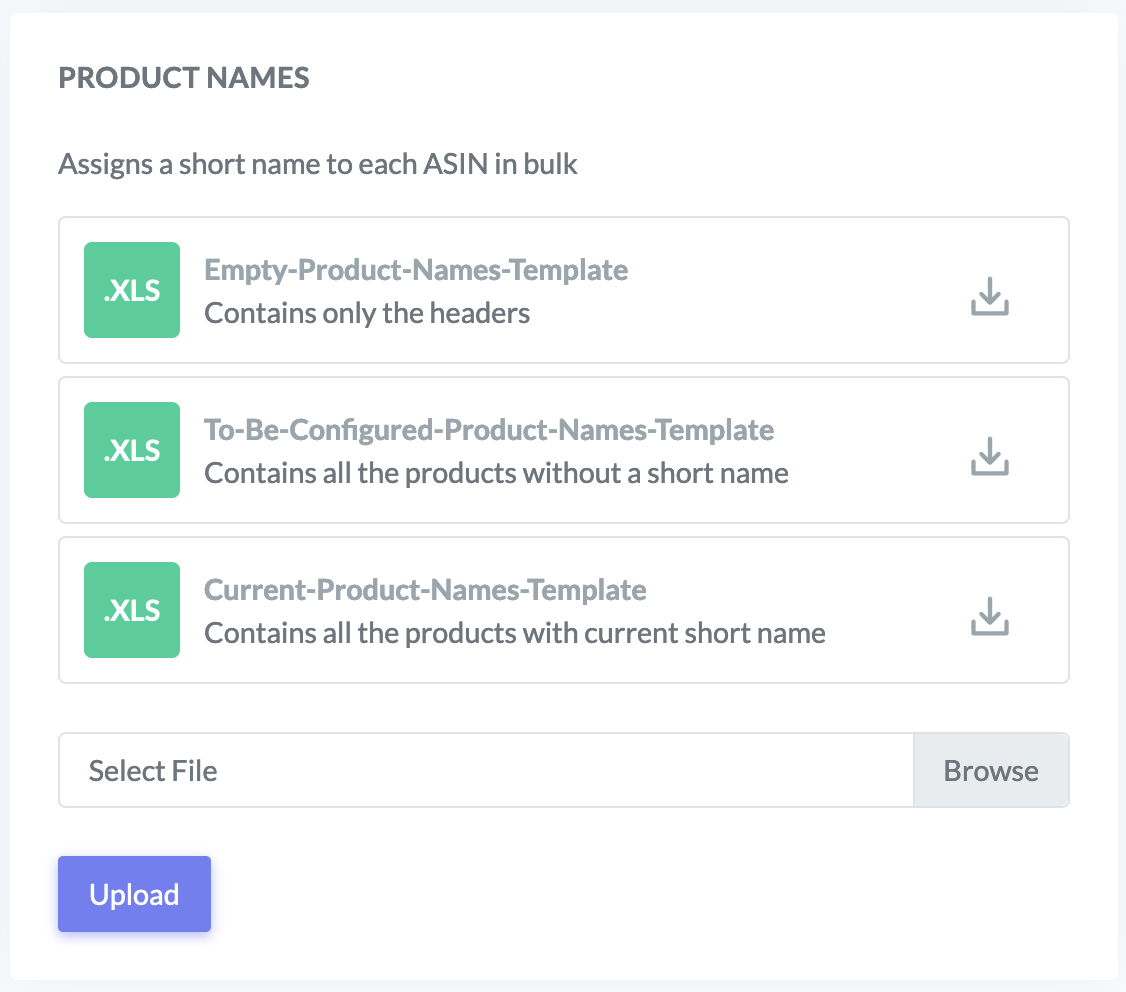Download the To-Be-Configured-Product-Names-Template via its arrow icon
The height and width of the screenshot is (992, 1126).
click(x=989, y=456)
